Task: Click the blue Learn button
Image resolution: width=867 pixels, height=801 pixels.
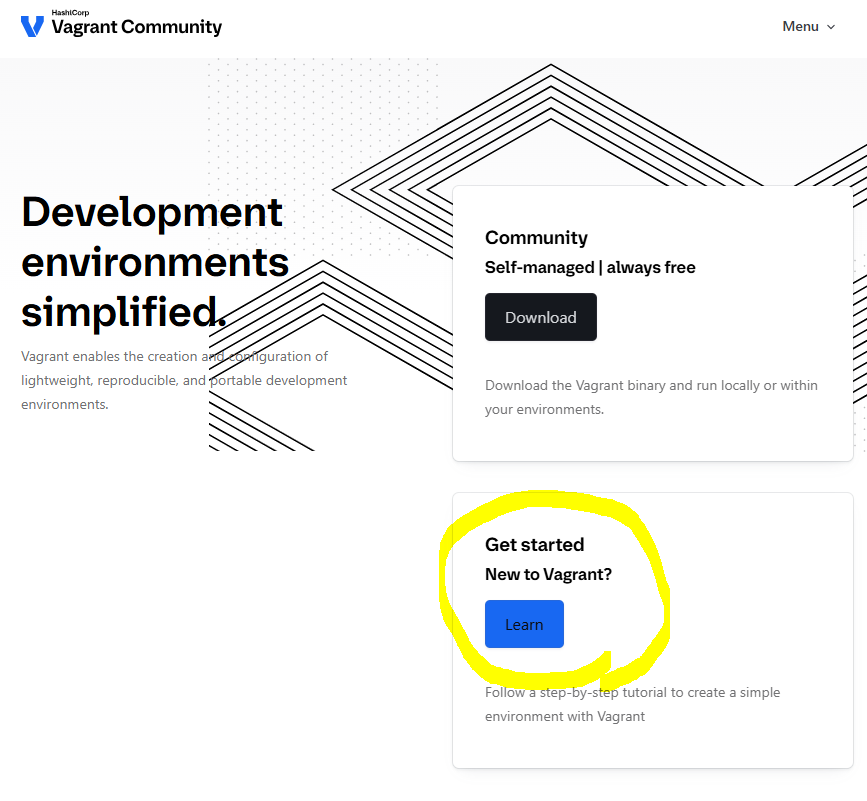Action: pyautogui.click(x=524, y=624)
